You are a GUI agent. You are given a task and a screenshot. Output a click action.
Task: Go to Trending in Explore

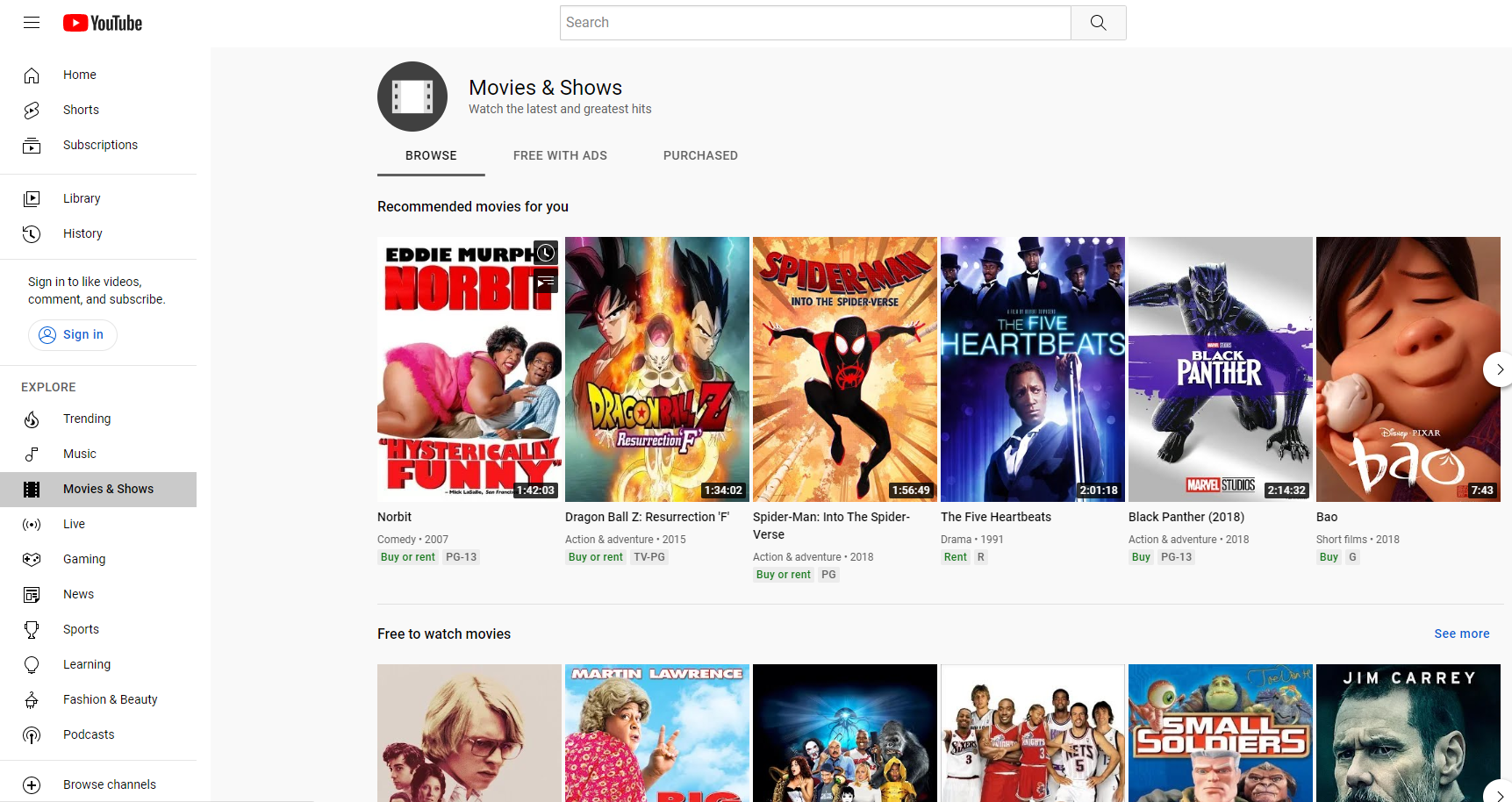tap(87, 419)
